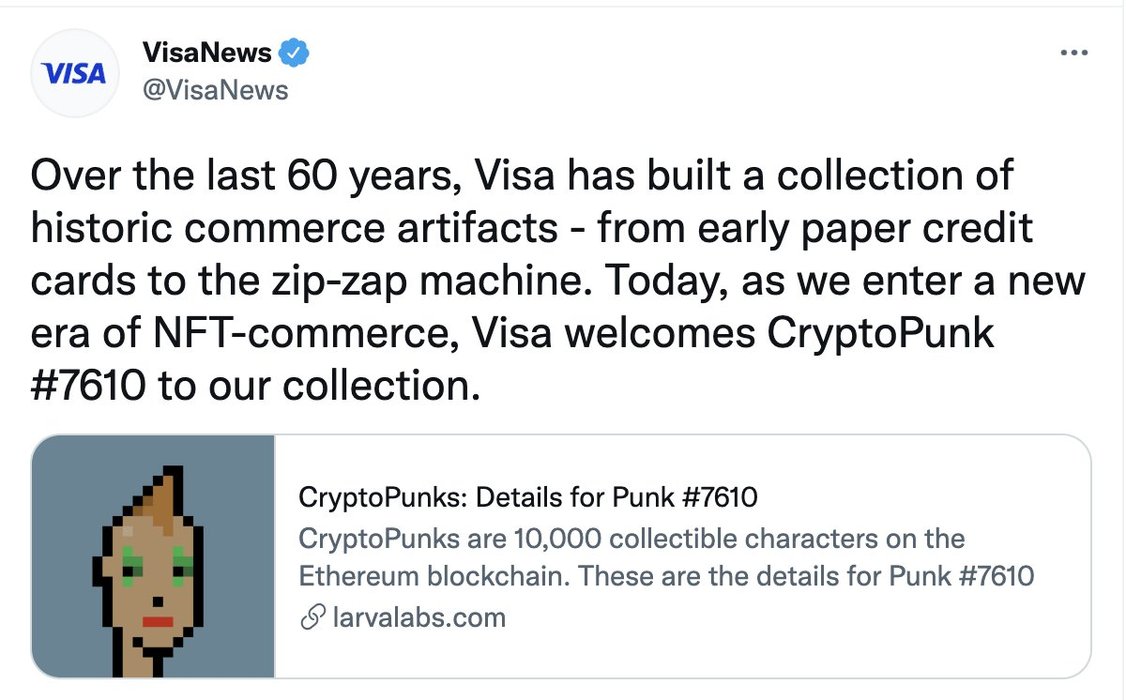The width and height of the screenshot is (1126, 700).
Task: Click the word 'CryptoPunk' in the tweet text
Action: click(x=880, y=333)
